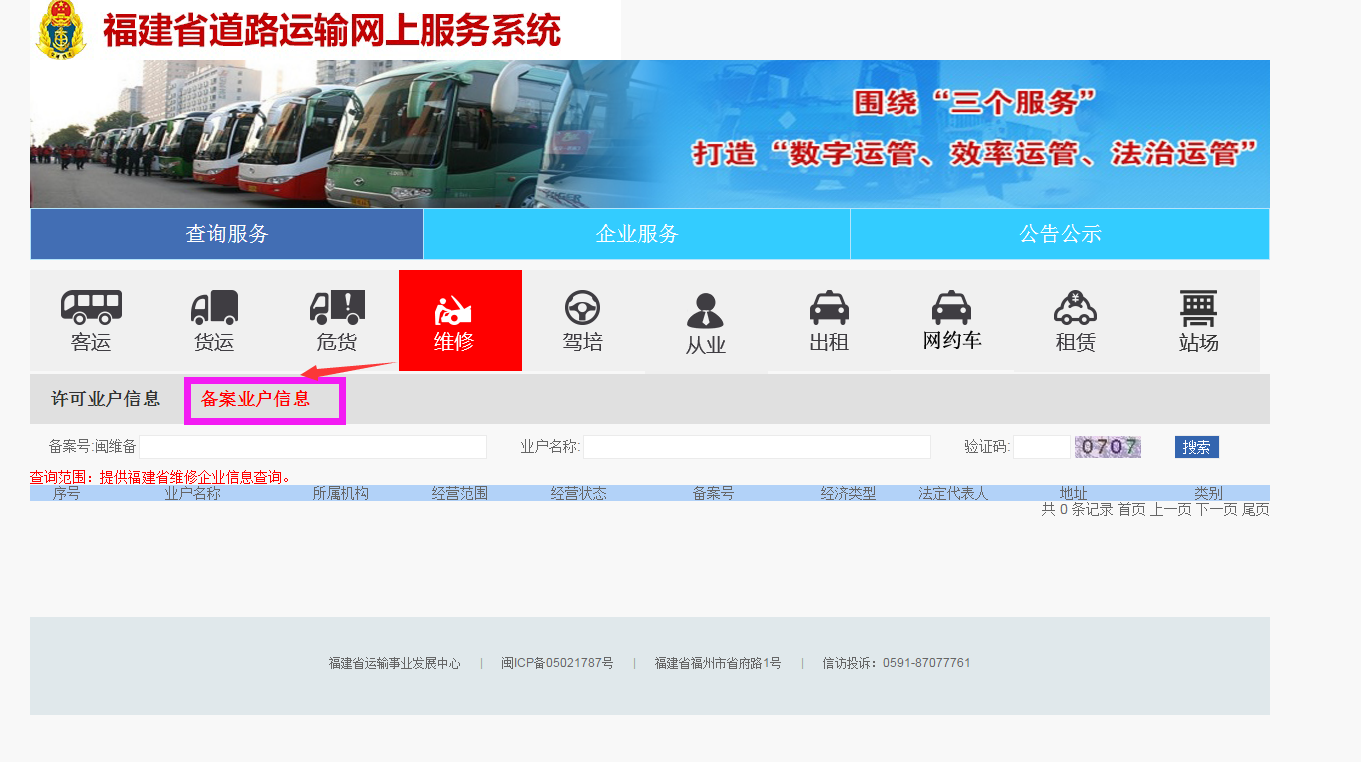The height and width of the screenshot is (762, 1361).
Task: Refresh the 0707 captcha image
Action: pos(1108,447)
